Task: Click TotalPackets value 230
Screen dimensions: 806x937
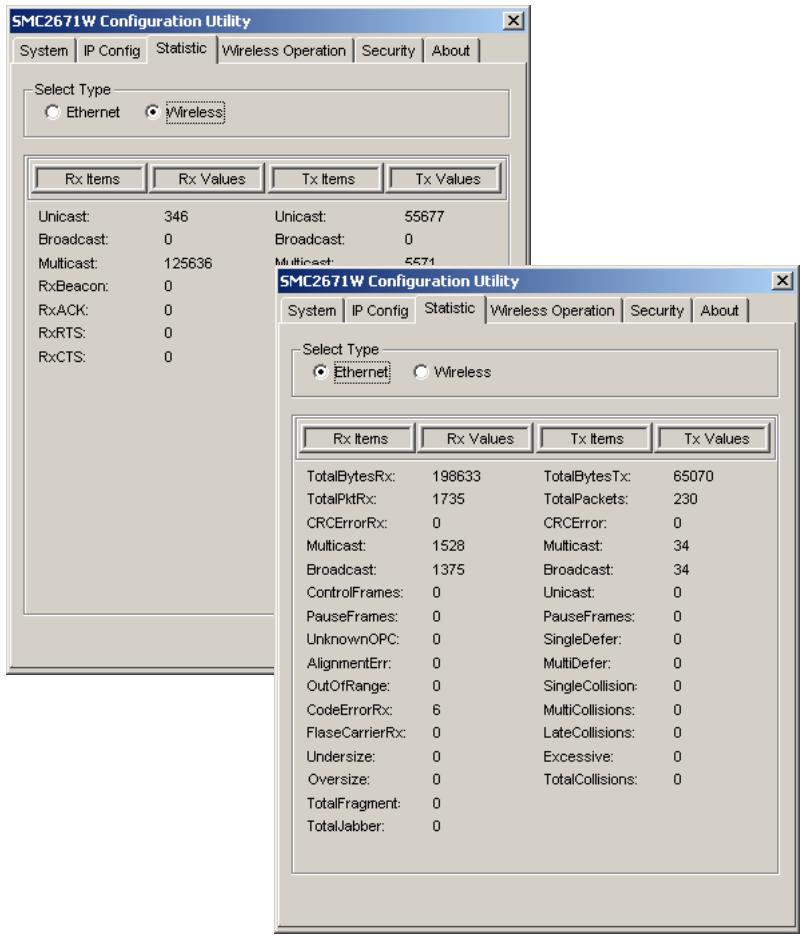Action: click(x=685, y=499)
